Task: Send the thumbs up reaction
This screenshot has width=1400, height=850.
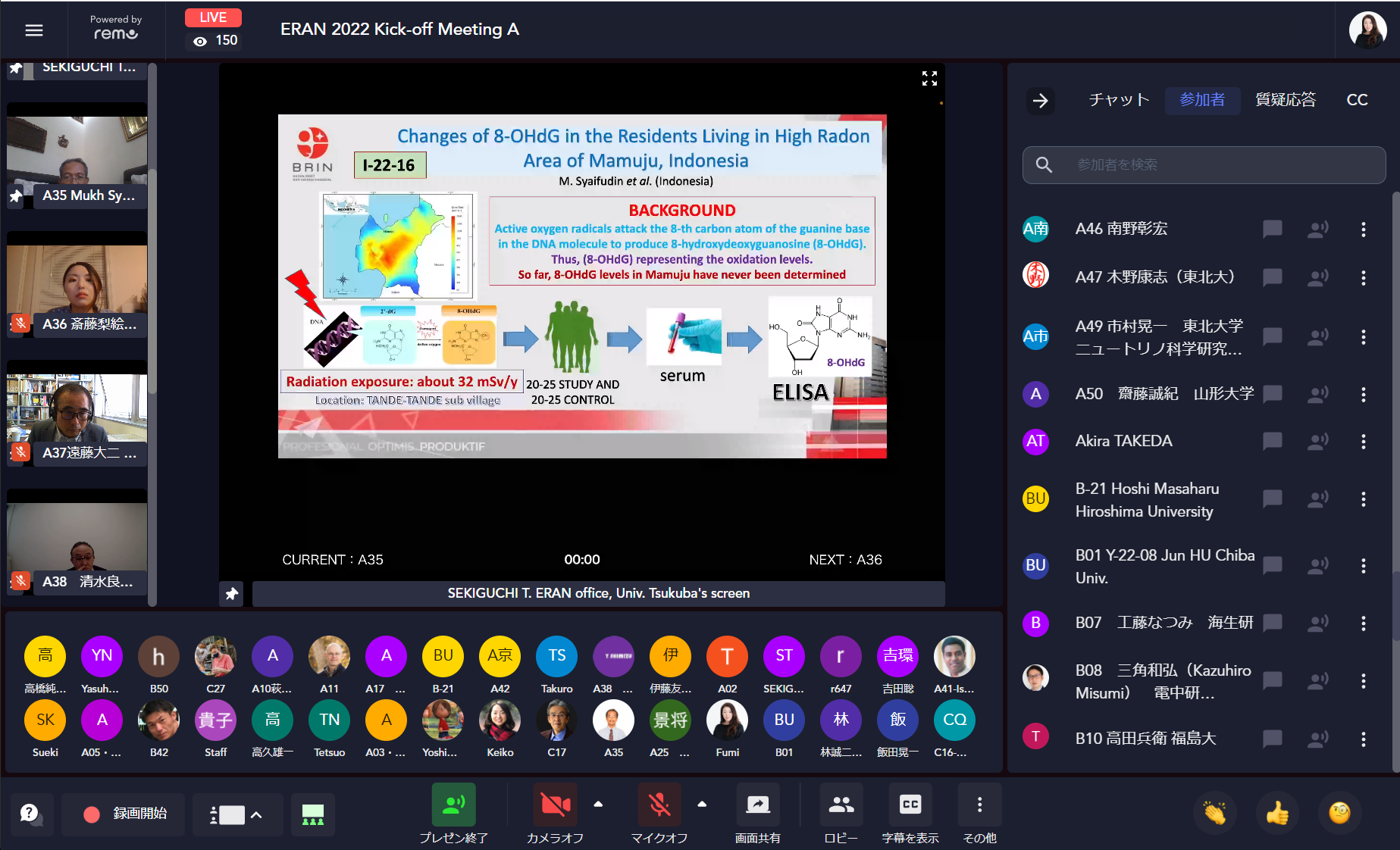Action: (1277, 814)
